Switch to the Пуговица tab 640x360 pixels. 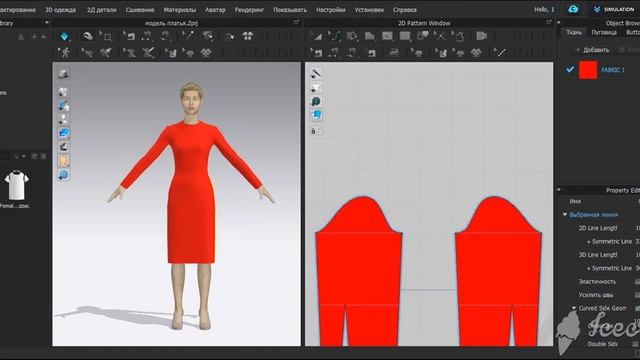pos(604,32)
